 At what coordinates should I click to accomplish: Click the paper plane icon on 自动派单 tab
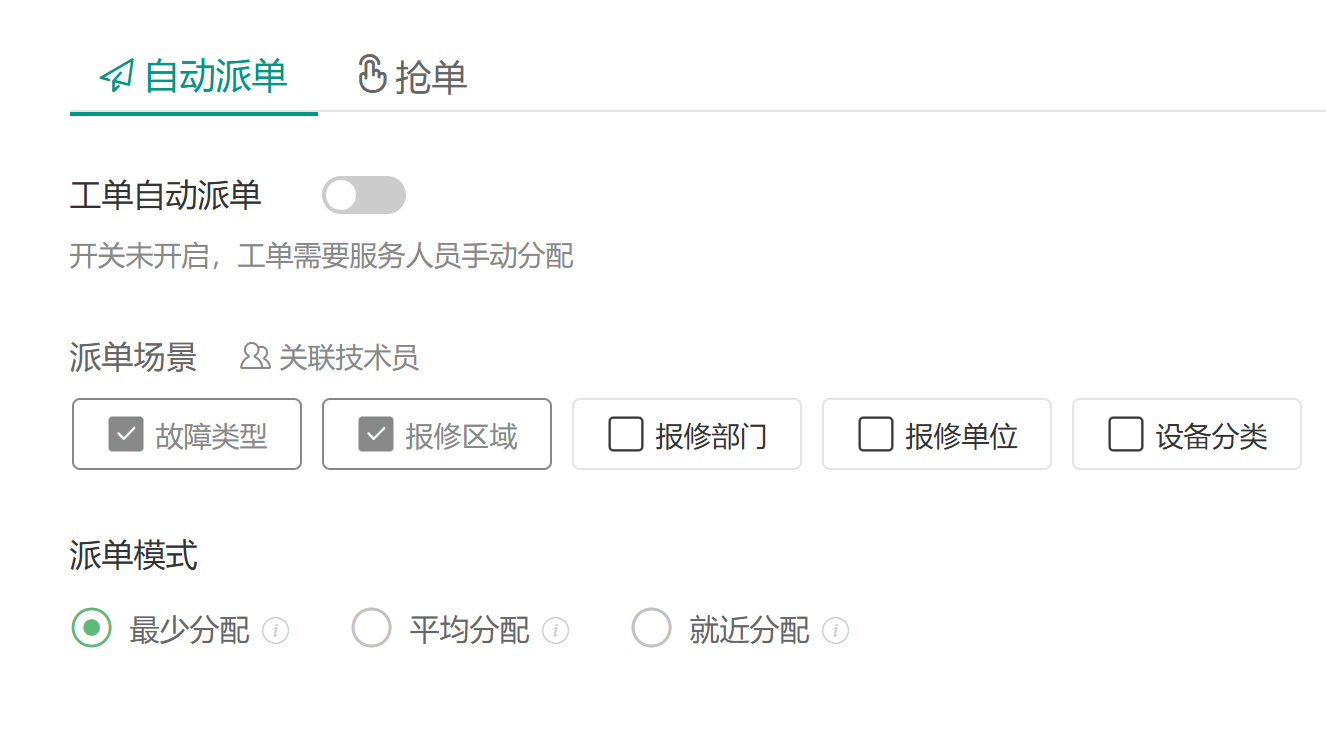click(117, 76)
